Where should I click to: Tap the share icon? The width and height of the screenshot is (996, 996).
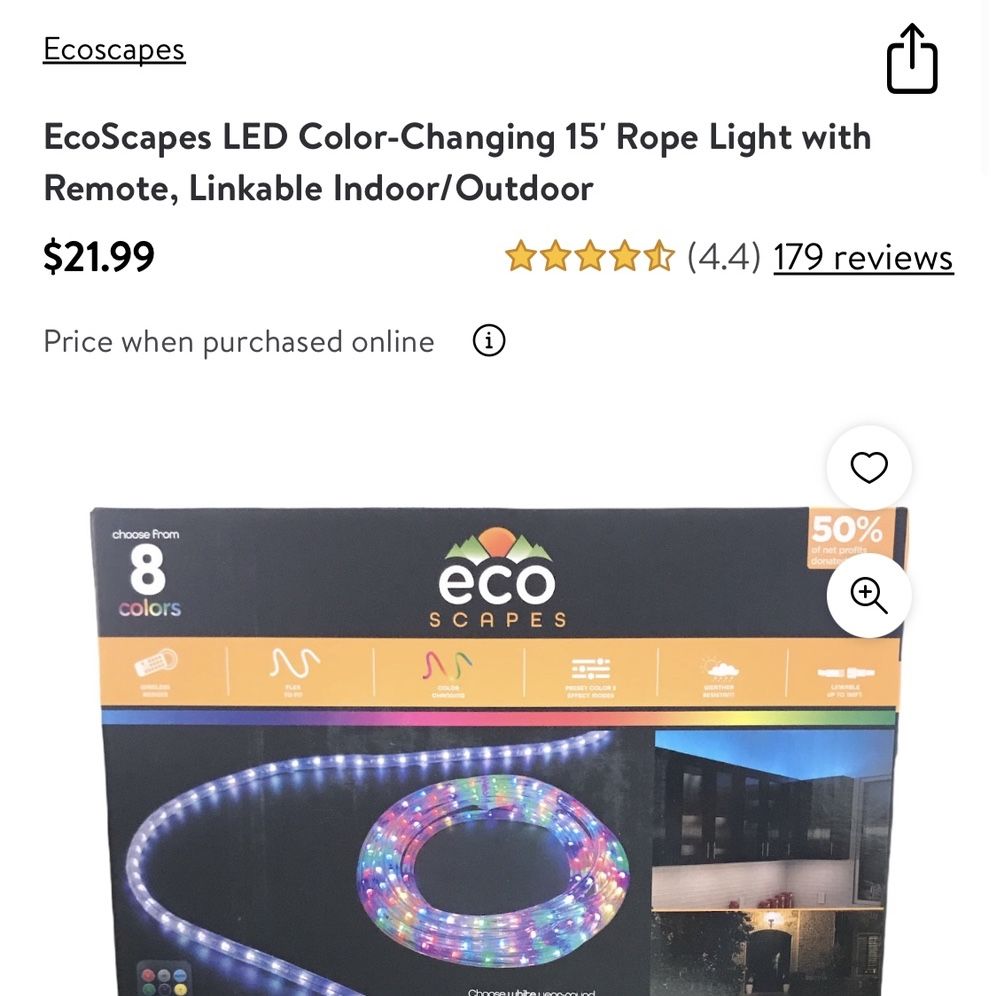coord(912,58)
